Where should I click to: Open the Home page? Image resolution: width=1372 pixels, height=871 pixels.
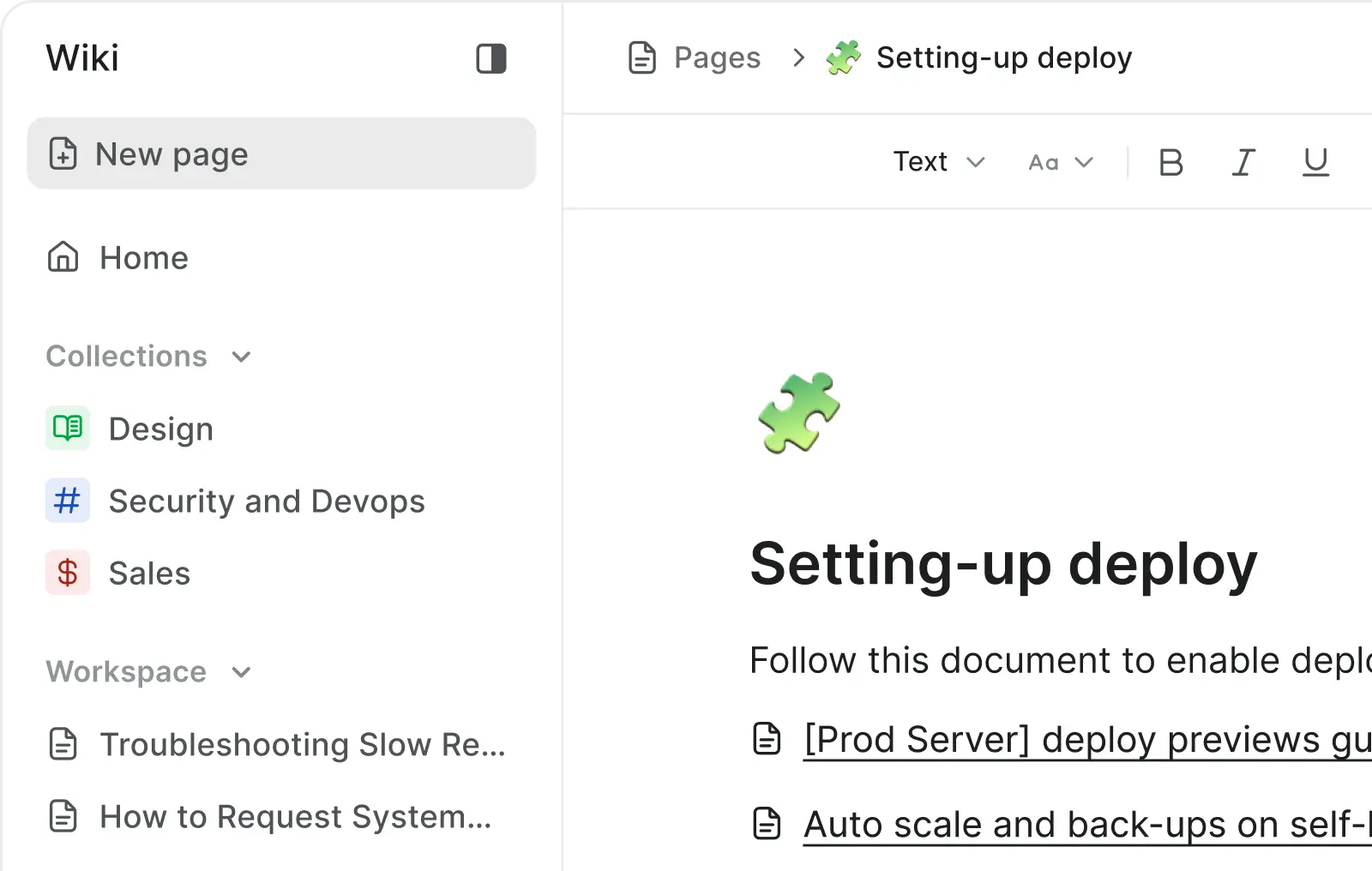tap(143, 258)
